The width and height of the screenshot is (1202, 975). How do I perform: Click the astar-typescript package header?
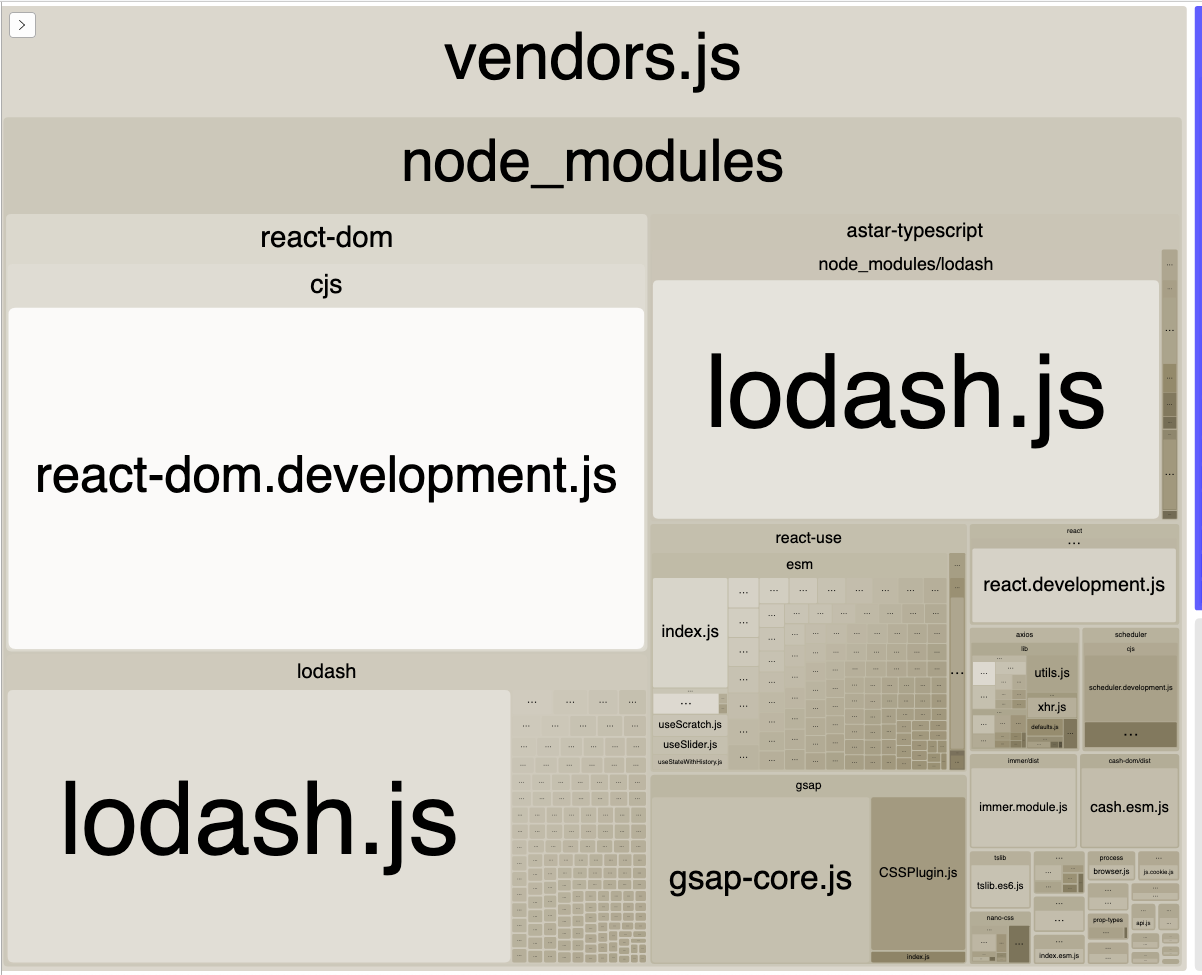click(914, 230)
